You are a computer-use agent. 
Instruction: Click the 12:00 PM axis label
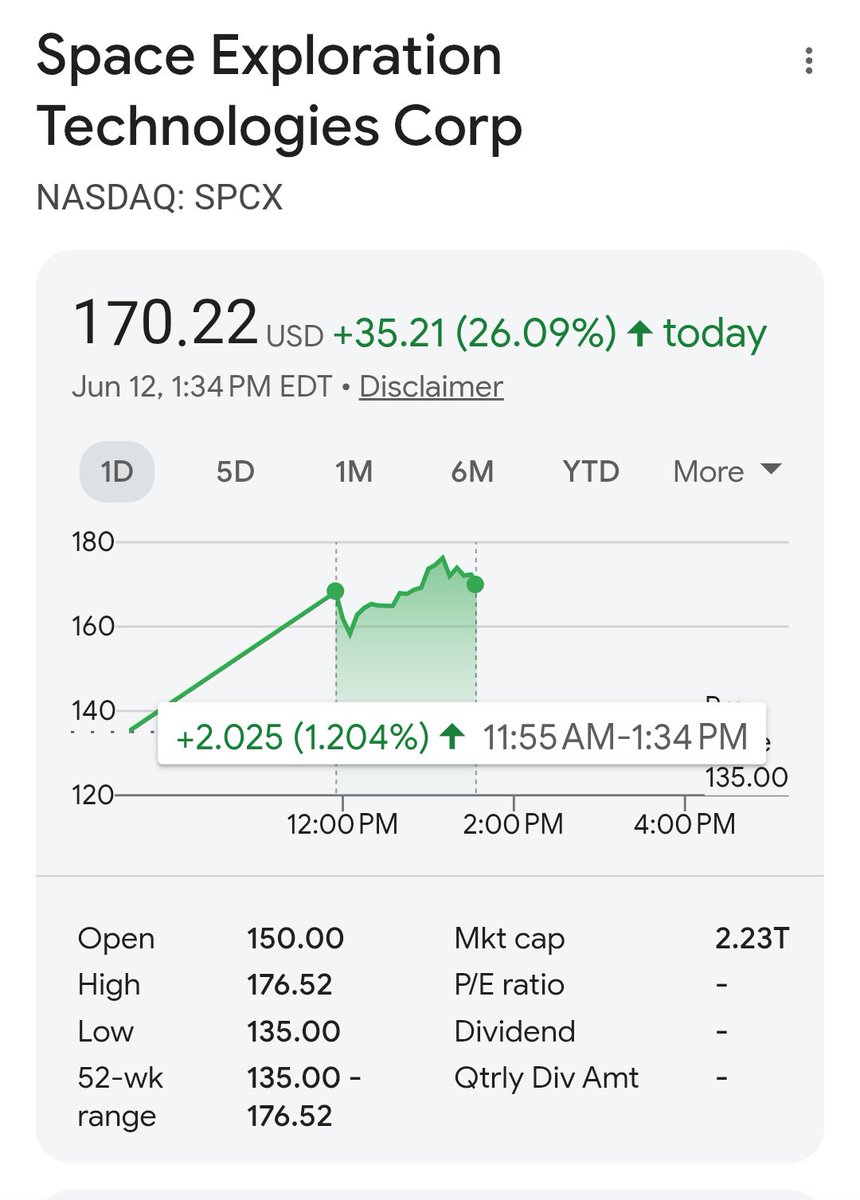(343, 824)
